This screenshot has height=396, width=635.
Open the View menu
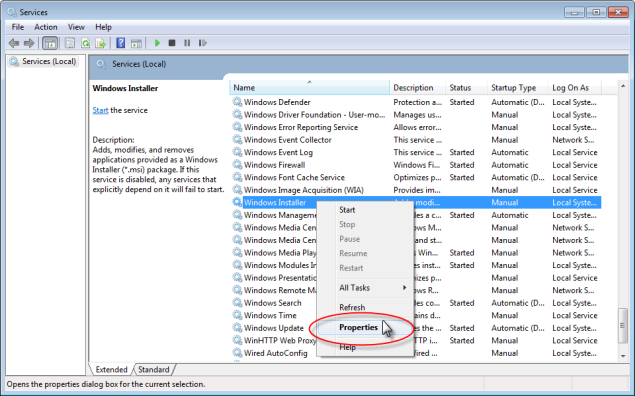(x=76, y=27)
